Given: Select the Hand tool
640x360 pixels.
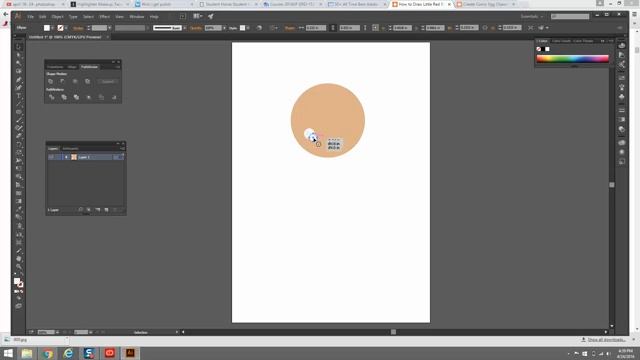Looking at the screenshot, I should pos(19,259).
